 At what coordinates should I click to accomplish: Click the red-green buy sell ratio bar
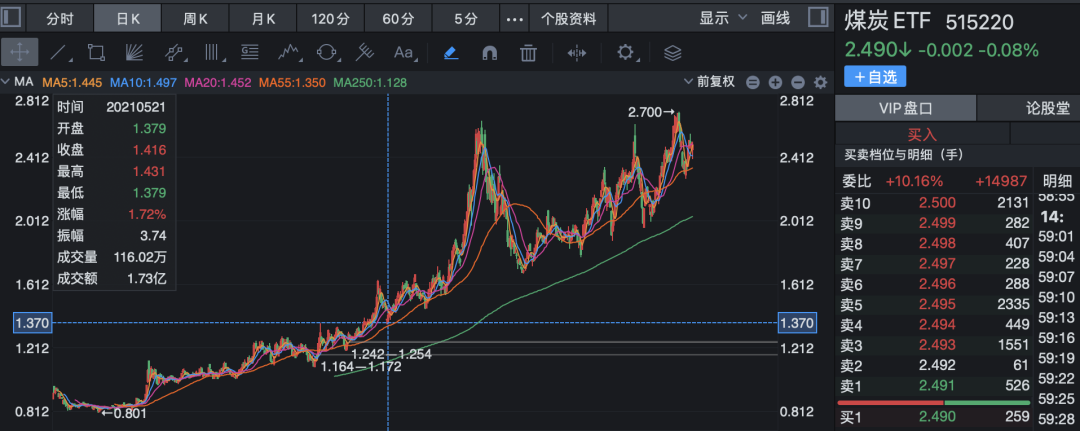point(933,402)
